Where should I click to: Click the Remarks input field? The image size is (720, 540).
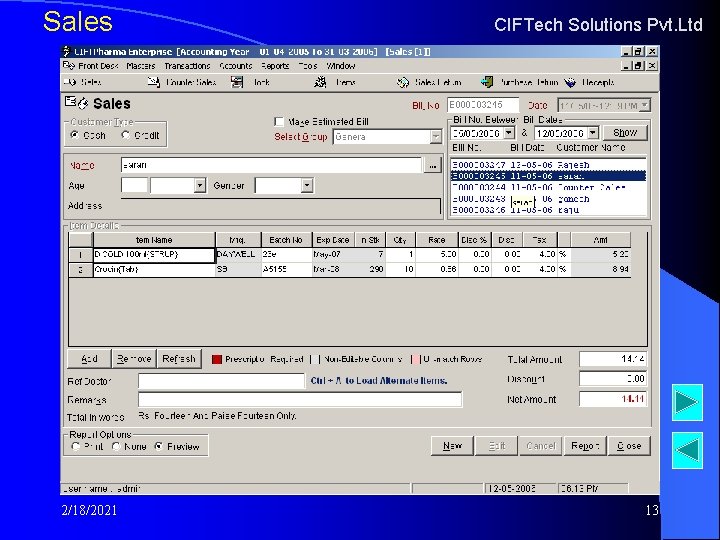(300, 399)
